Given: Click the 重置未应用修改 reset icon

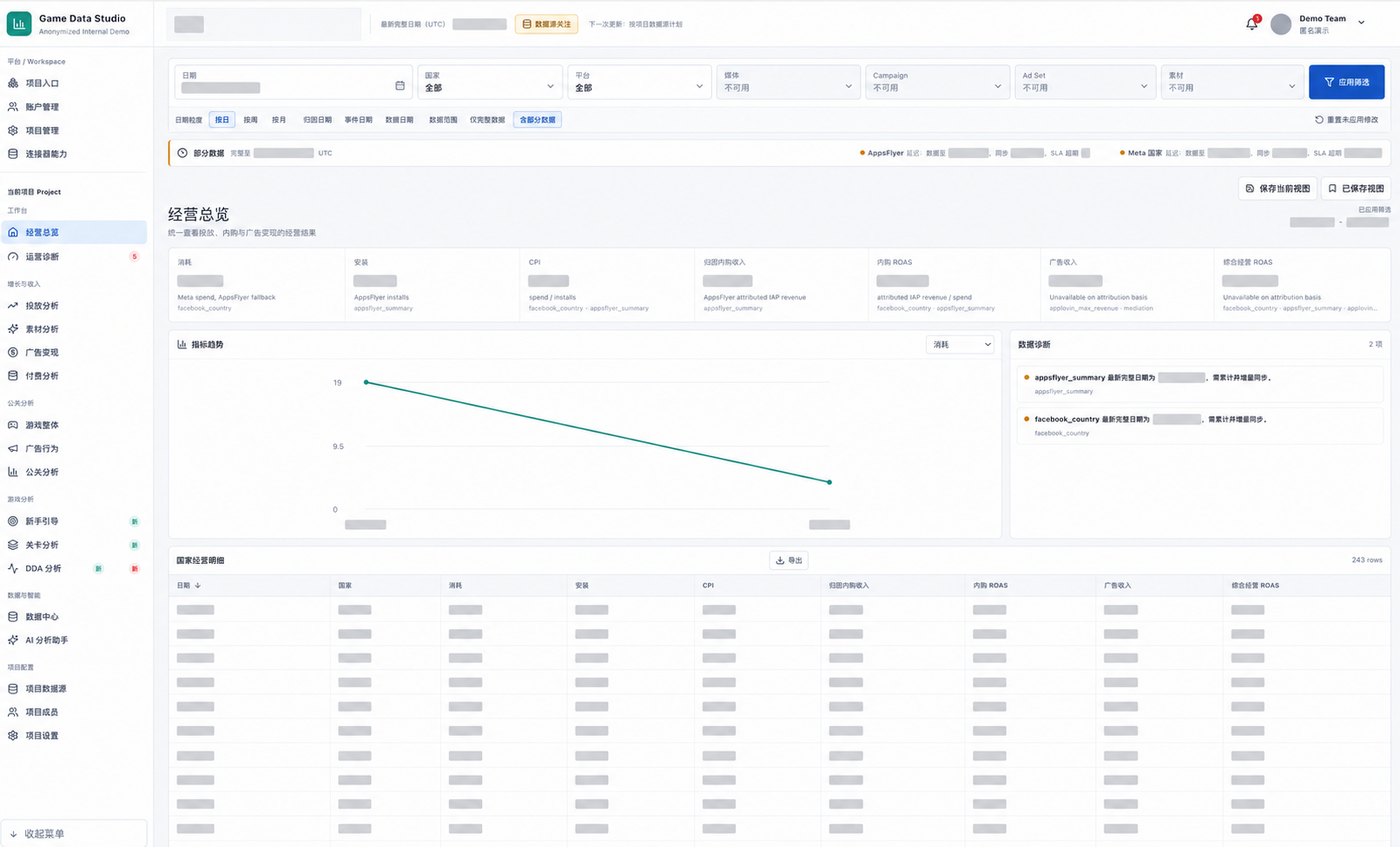Looking at the screenshot, I should (x=1318, y=120).
